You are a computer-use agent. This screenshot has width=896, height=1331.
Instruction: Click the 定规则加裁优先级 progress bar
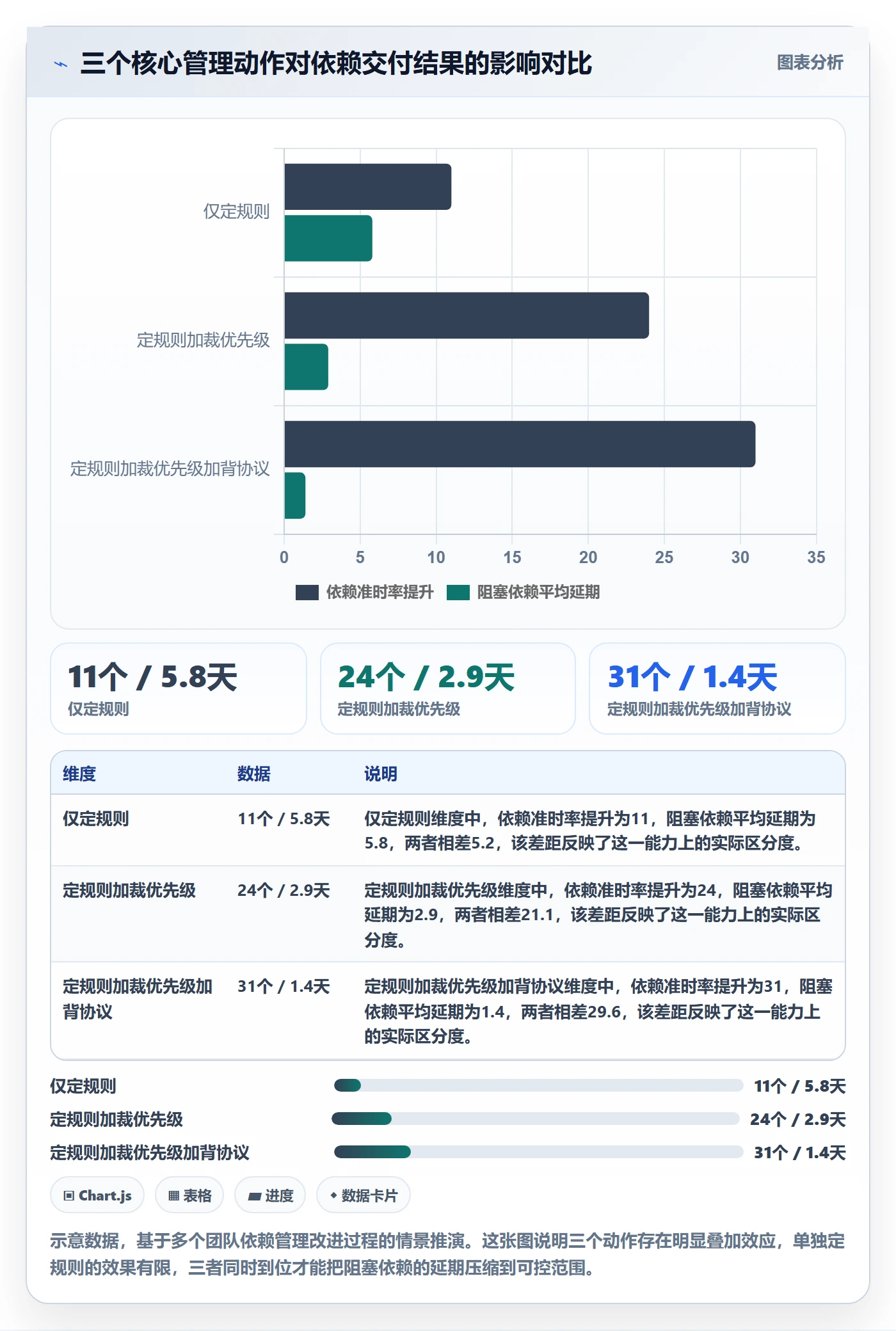point(536,1119)
